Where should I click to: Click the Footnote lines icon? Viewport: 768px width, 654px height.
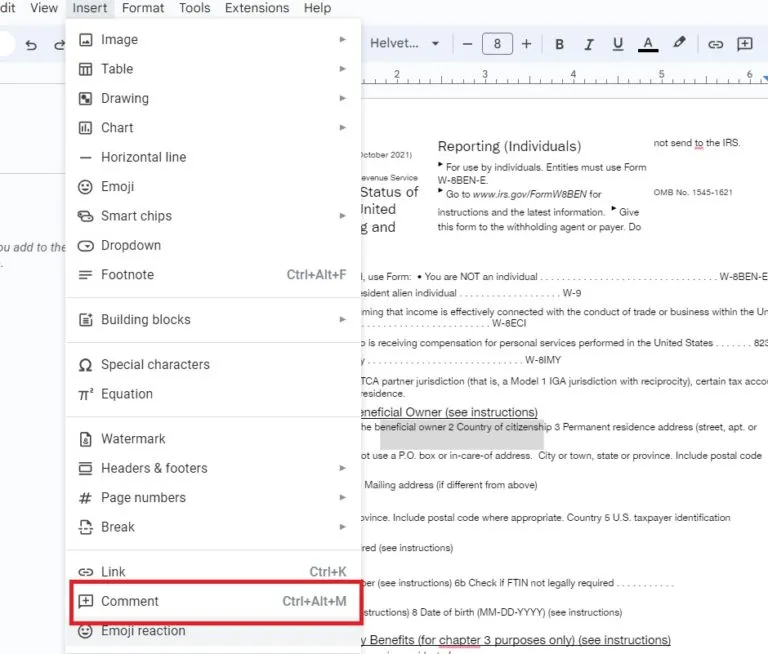coord(85,275)
